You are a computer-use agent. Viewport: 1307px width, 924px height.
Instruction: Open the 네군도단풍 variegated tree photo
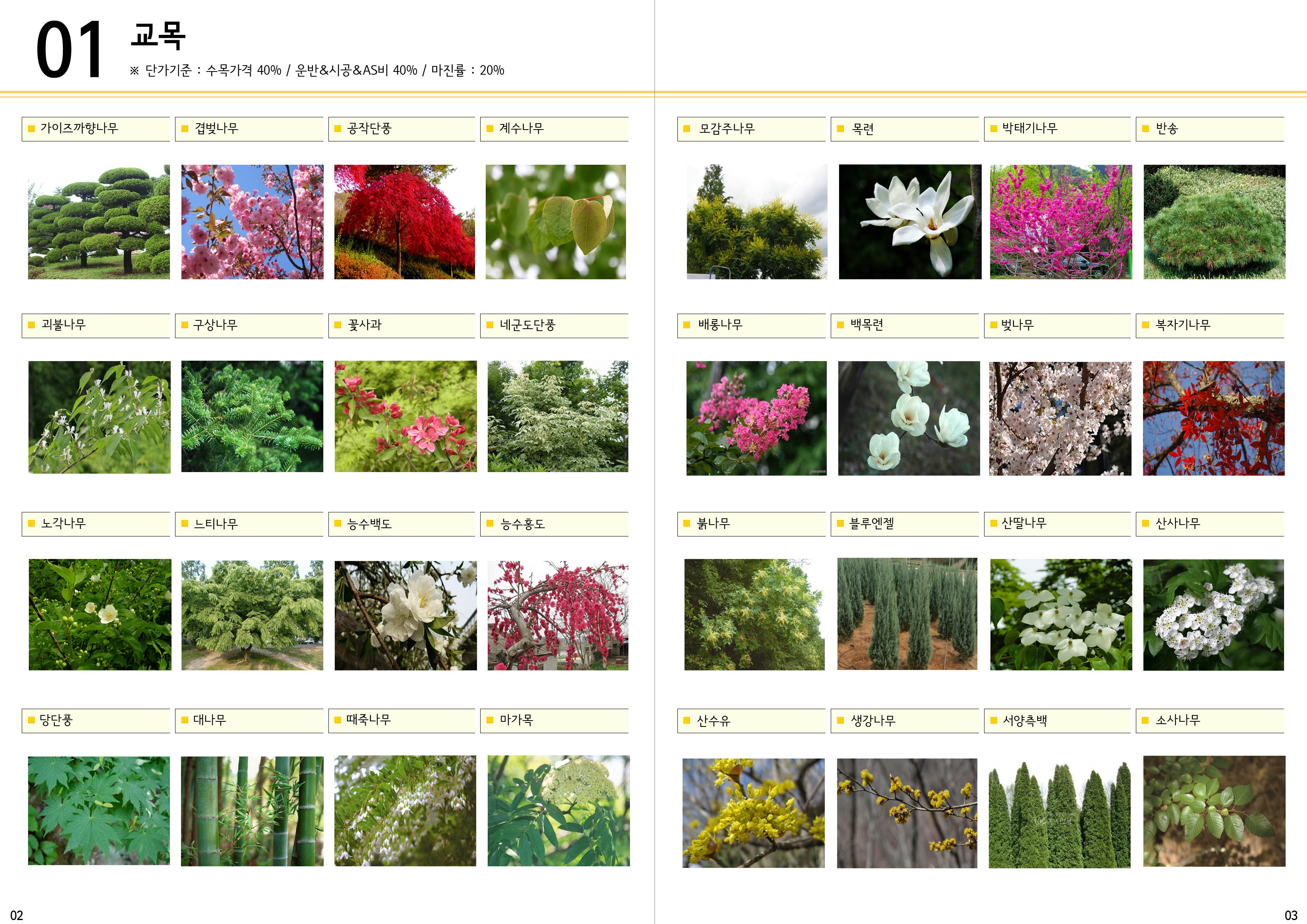[558, 416]
